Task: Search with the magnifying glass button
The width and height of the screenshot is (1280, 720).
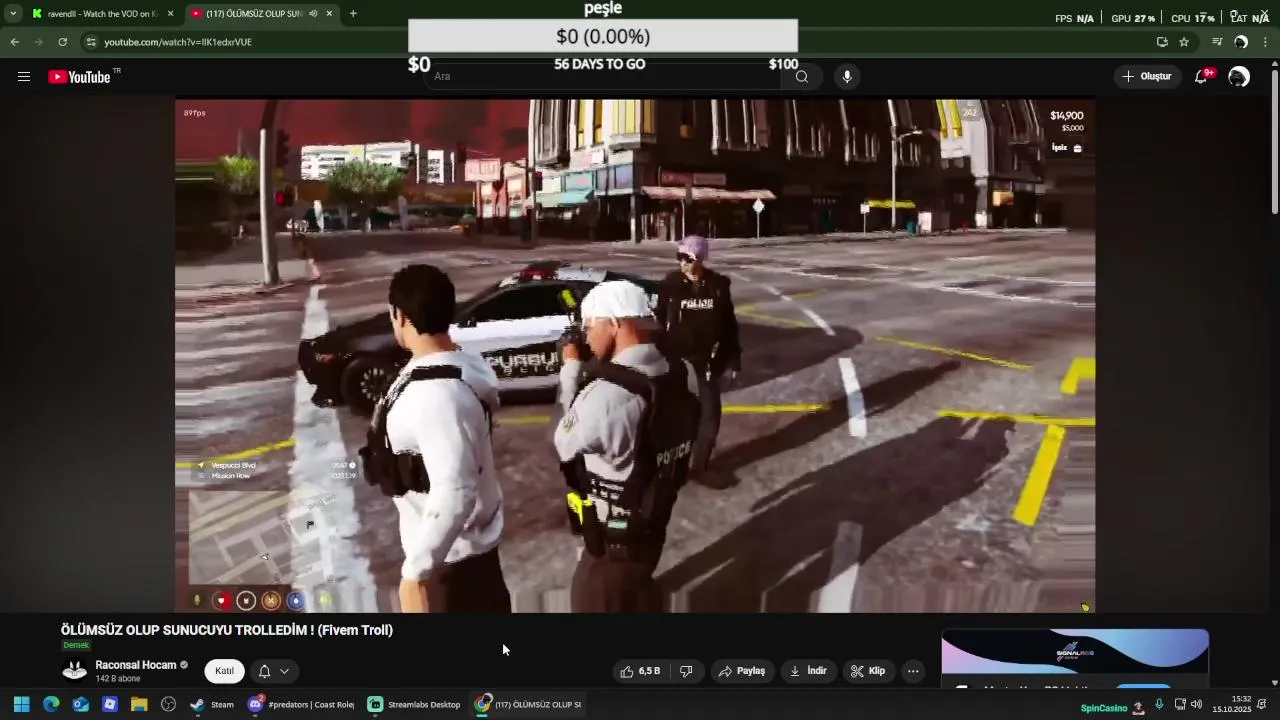Action: pyautogui.click(x=802, y=77)
